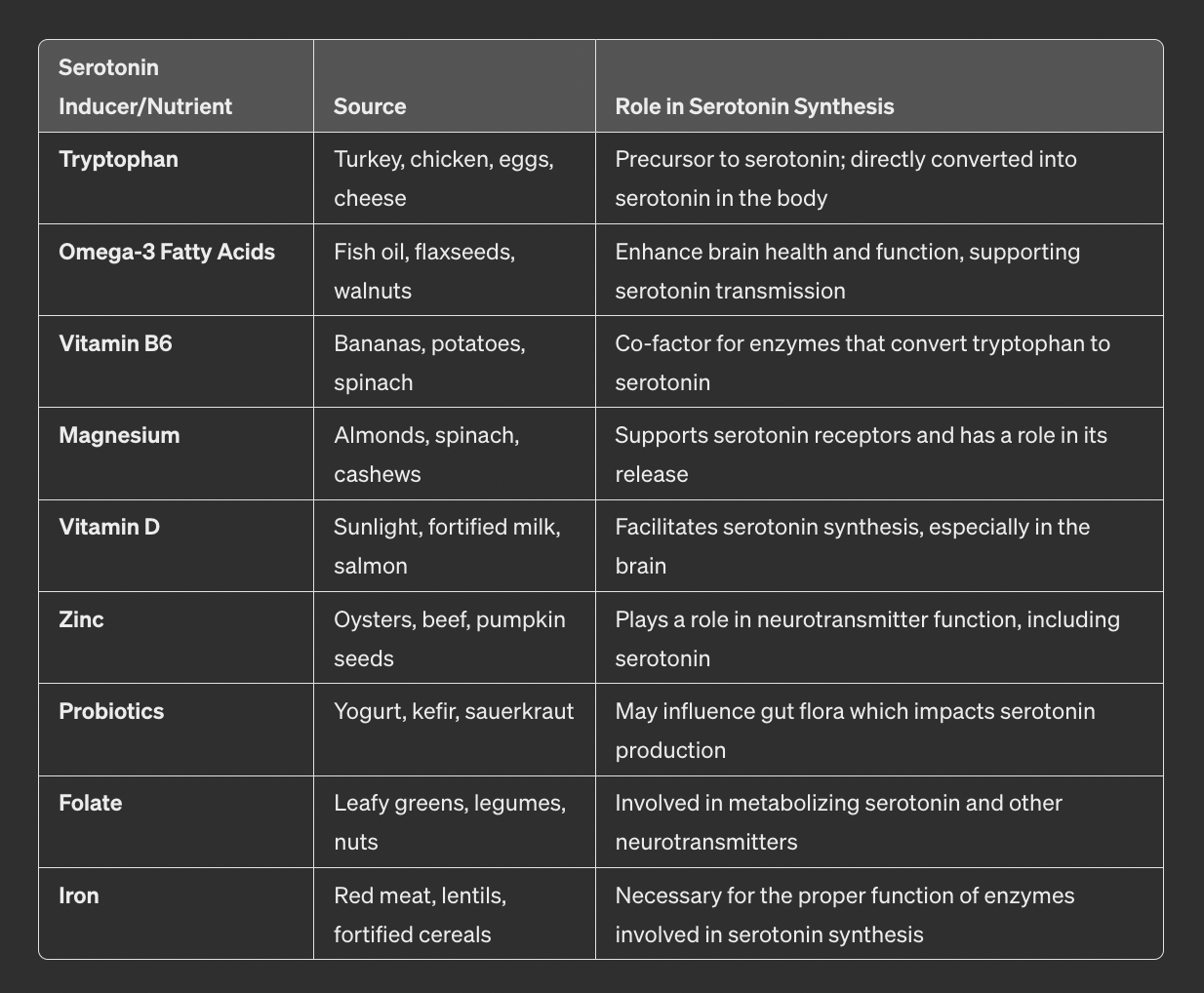Select the Zinc row label
The image size is (1204, 993).
[81, 619]
